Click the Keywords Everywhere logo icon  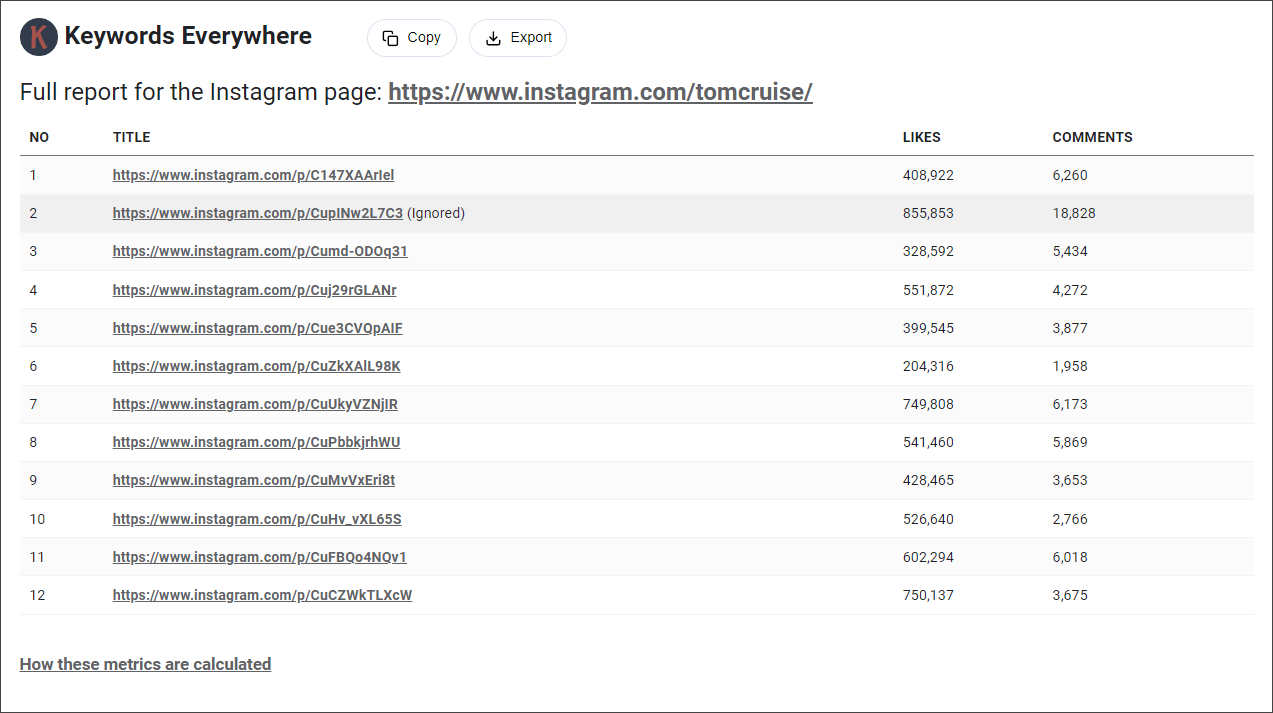[39, 37]
